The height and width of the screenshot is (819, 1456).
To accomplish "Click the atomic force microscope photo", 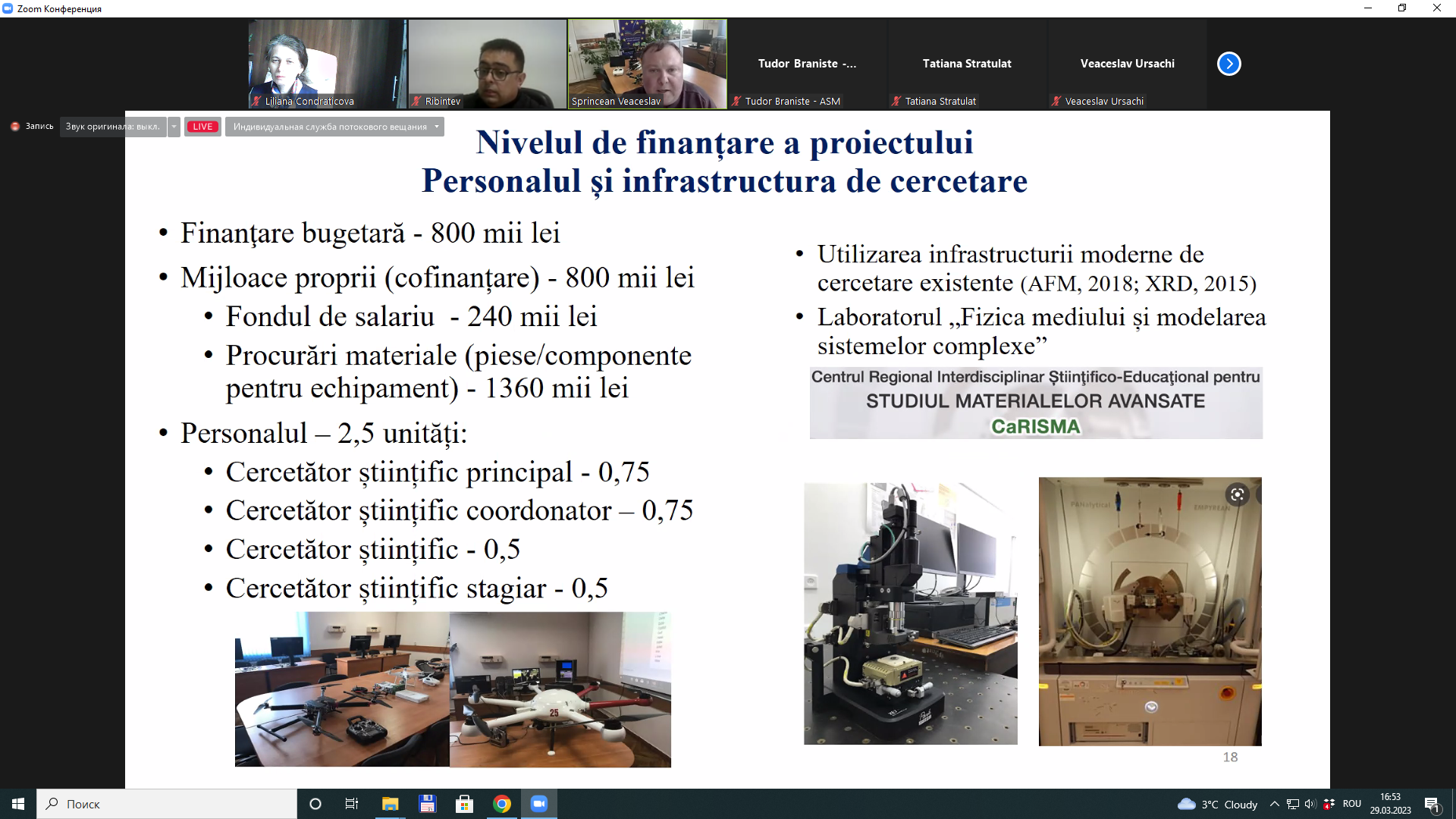I will pos(911,613).
